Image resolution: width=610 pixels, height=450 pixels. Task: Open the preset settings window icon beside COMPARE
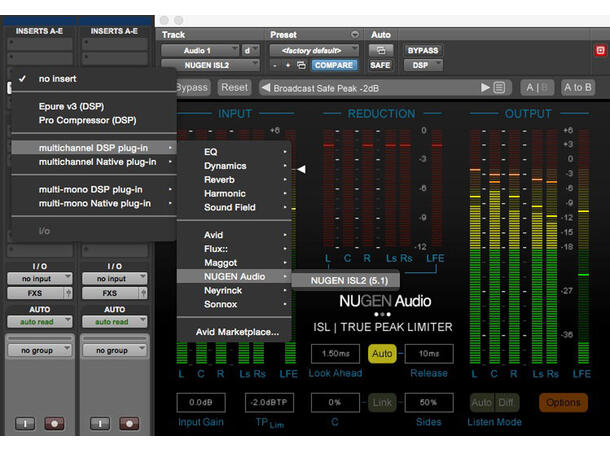click(301, 65)
